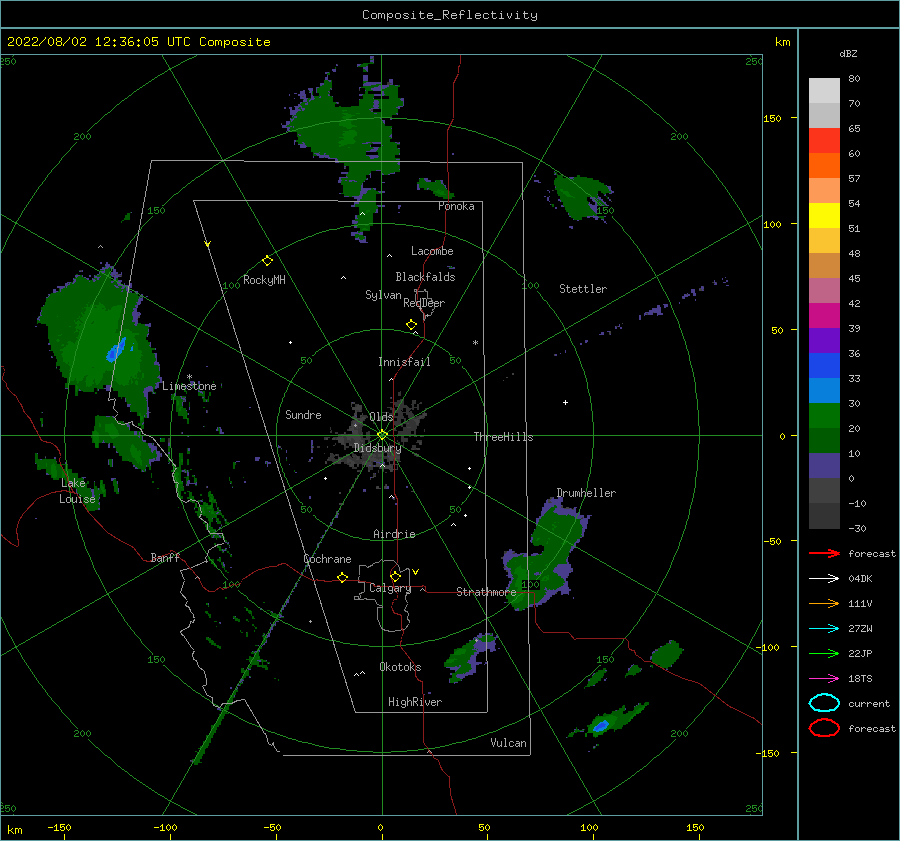
Task: Click the yellow diamond marker in Calgary
Action: pos(395,576)
